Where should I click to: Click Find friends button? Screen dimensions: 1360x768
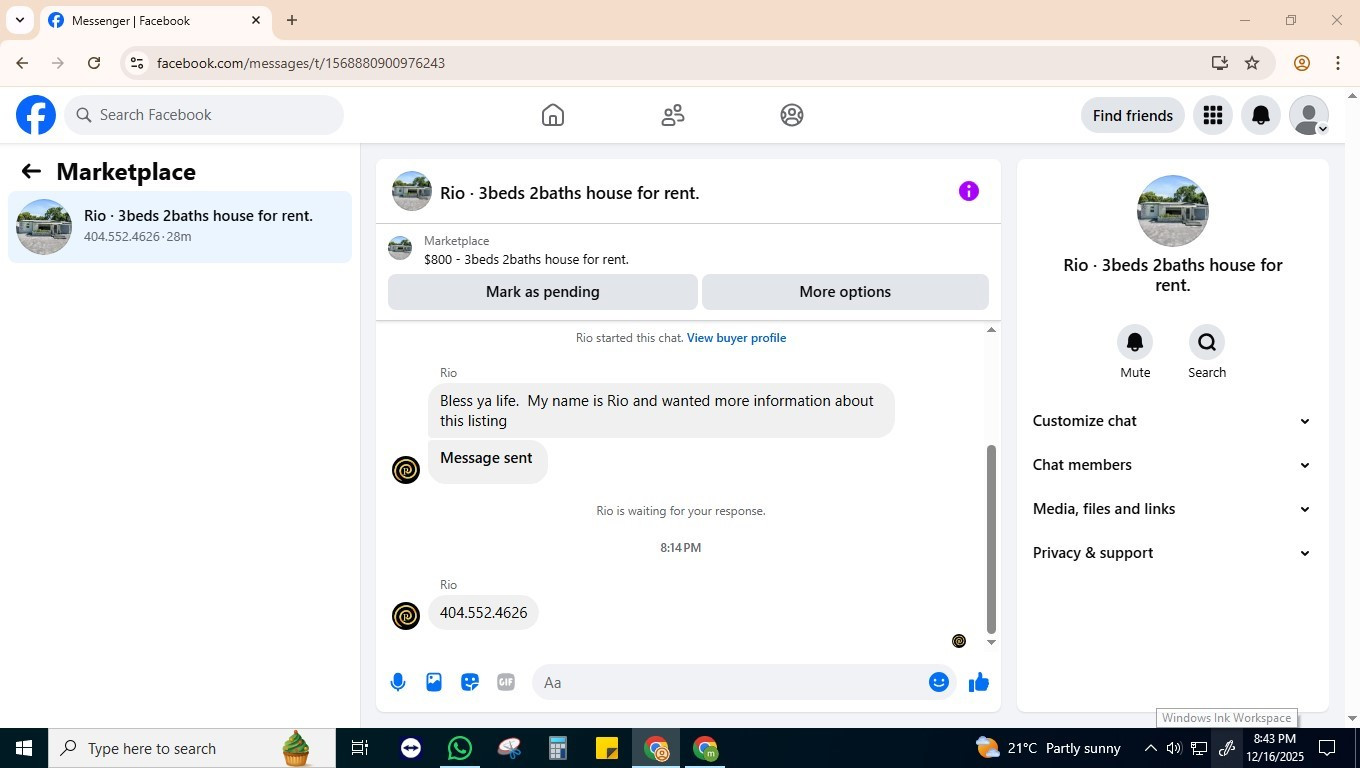point(1133,115)
